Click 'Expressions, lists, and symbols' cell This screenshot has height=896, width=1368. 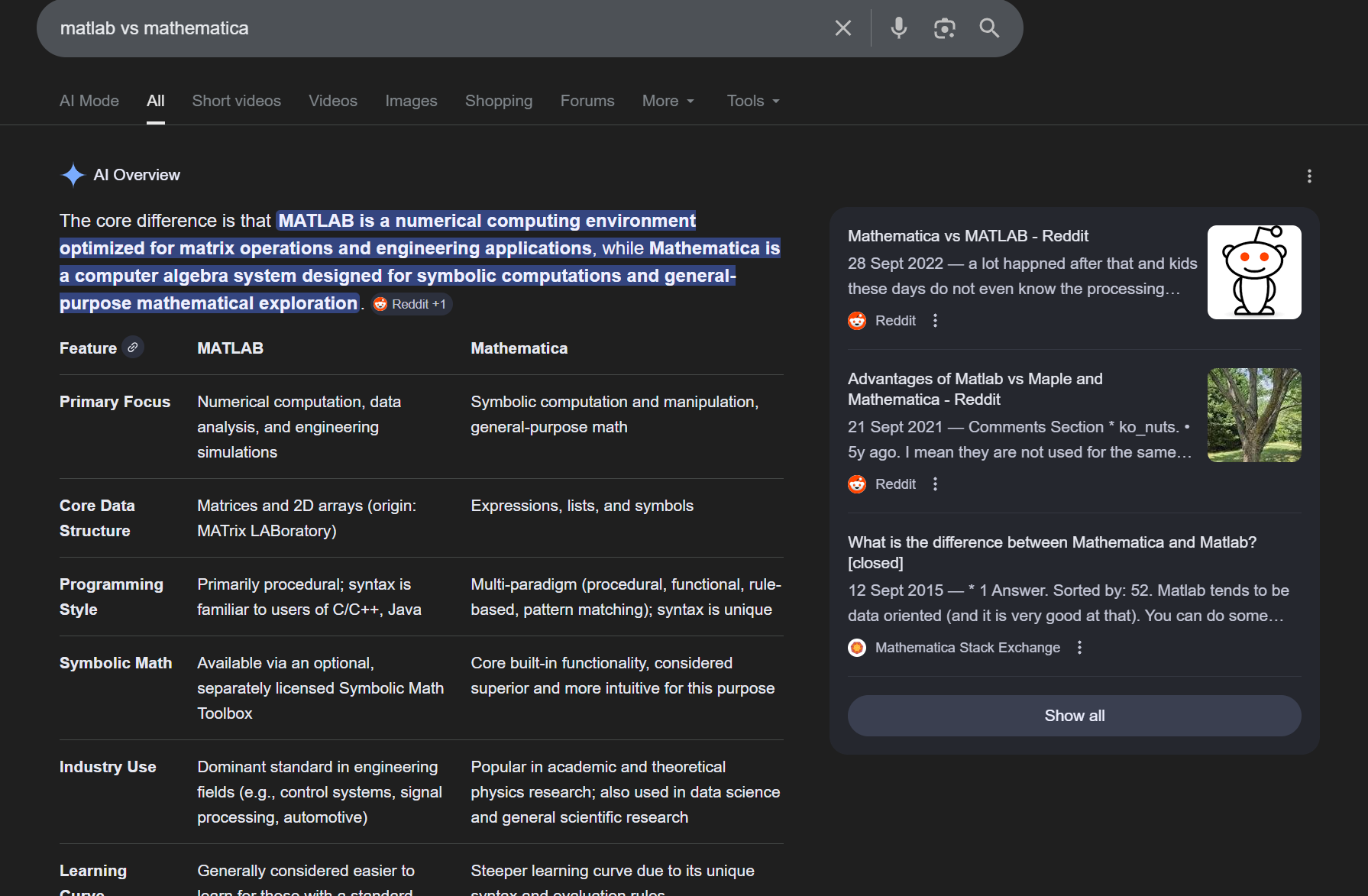[x=582, y=506]
